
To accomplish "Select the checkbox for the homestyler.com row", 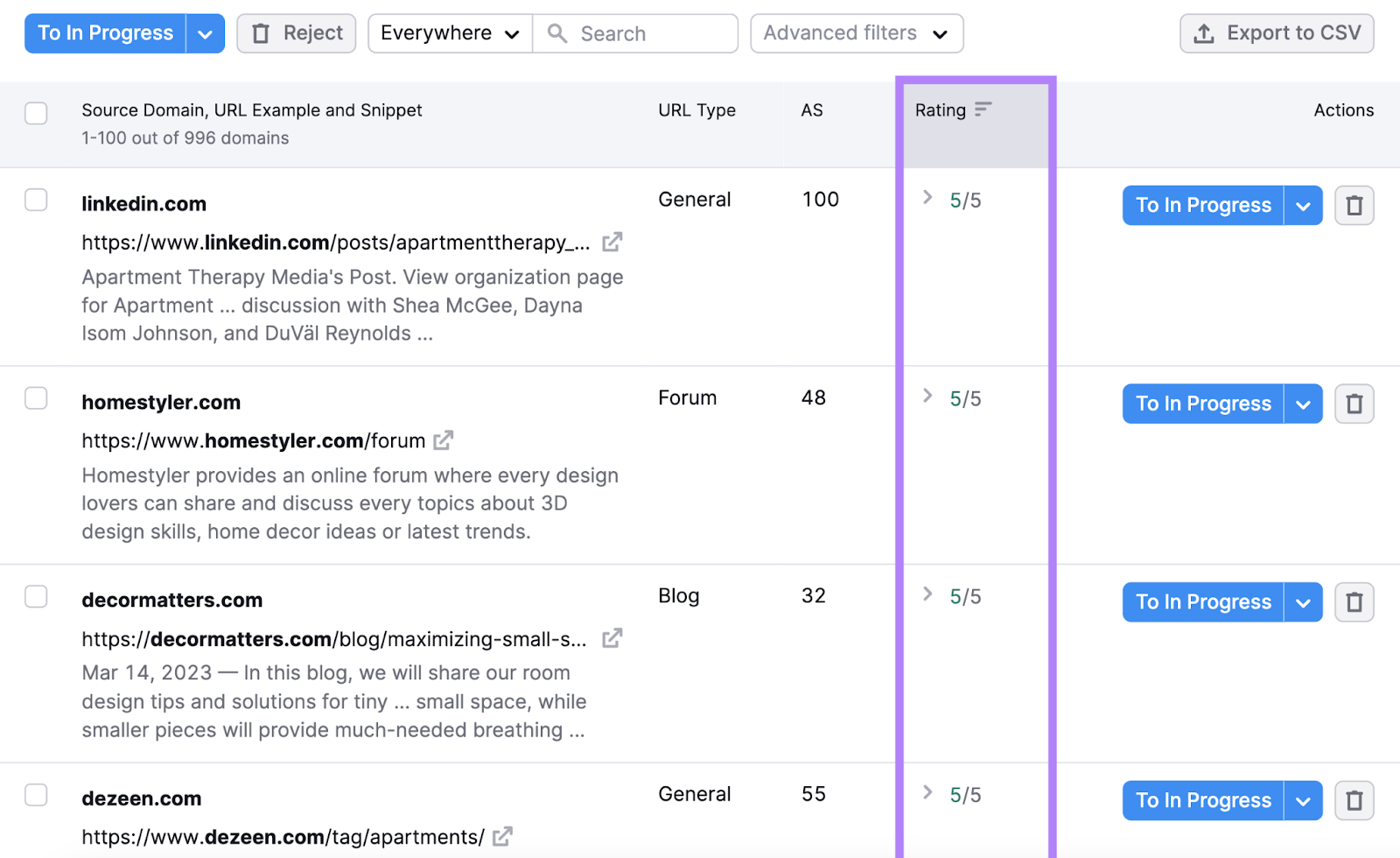I will pyautogui.click(x=36, y=398).
